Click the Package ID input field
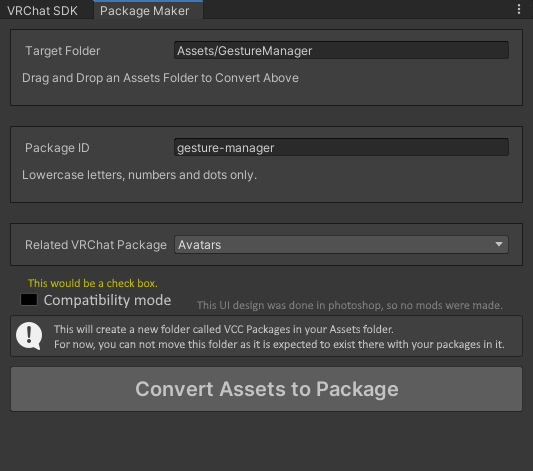 pos(341,147)
